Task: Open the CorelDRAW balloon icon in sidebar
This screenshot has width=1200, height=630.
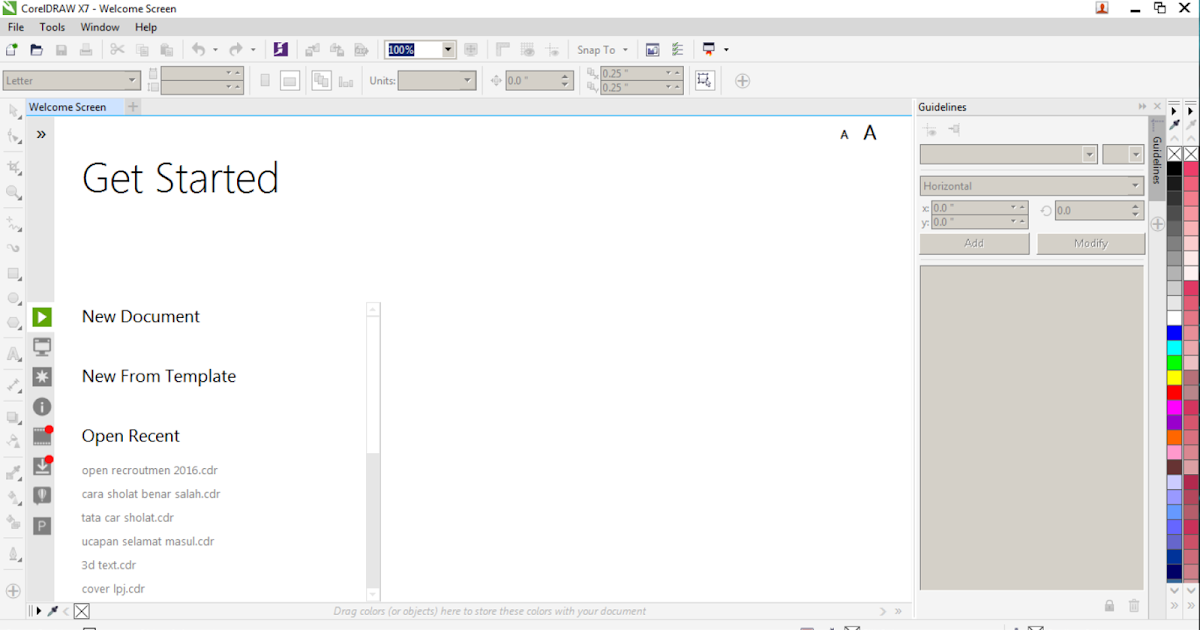Action: (42, 496)
